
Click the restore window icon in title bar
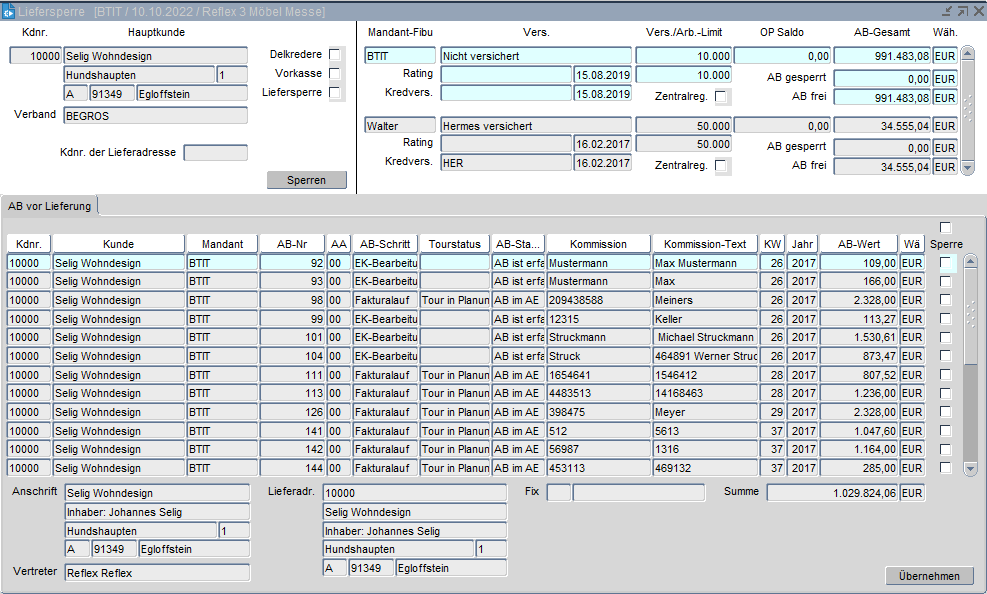962,10
